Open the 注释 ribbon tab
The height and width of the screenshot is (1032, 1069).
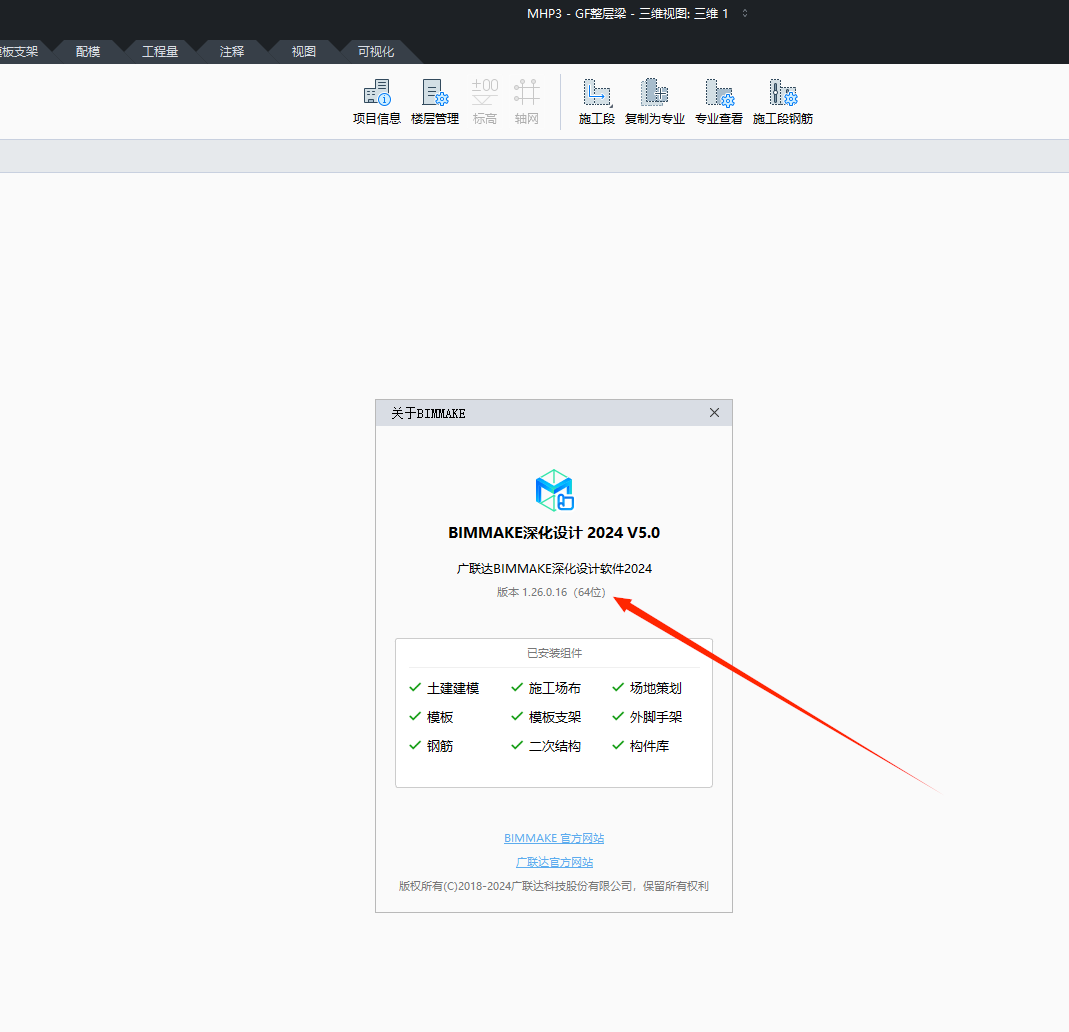[x=232, y=52]
